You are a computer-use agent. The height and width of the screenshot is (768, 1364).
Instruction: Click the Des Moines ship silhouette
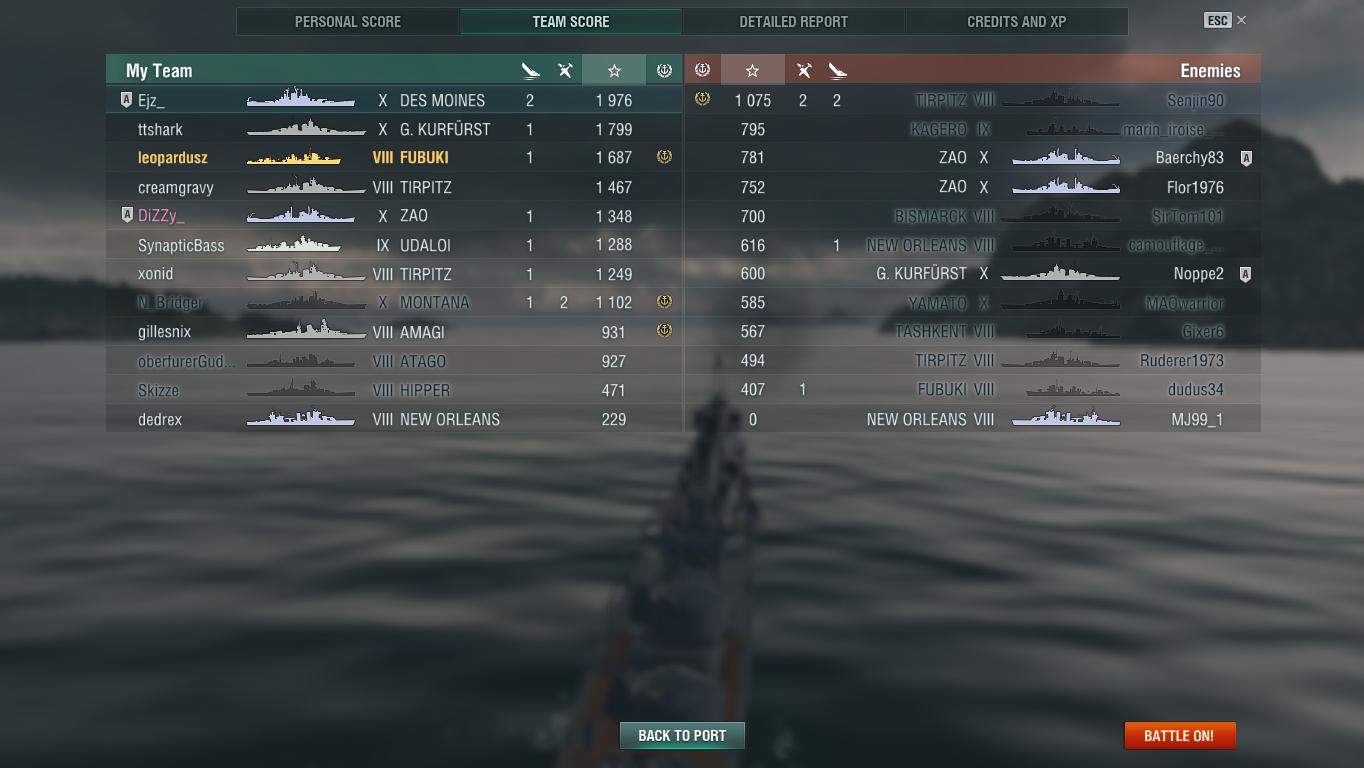[x=301, y=98]
